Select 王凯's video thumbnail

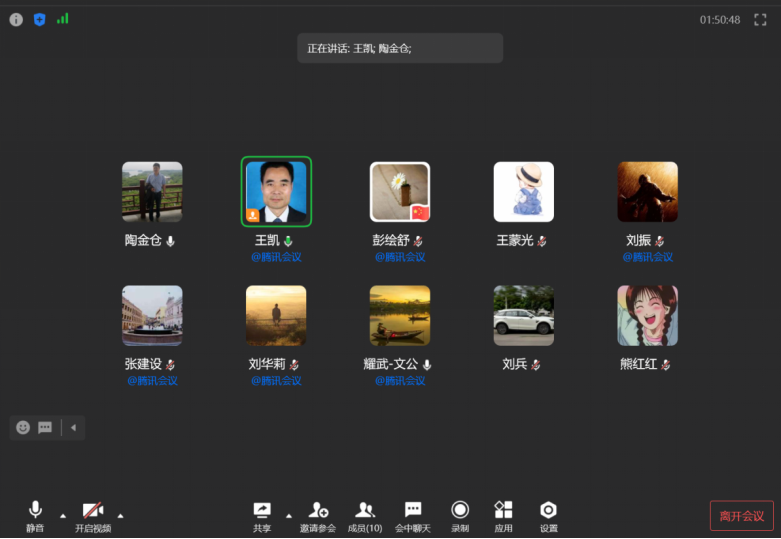tap(277, 192)
